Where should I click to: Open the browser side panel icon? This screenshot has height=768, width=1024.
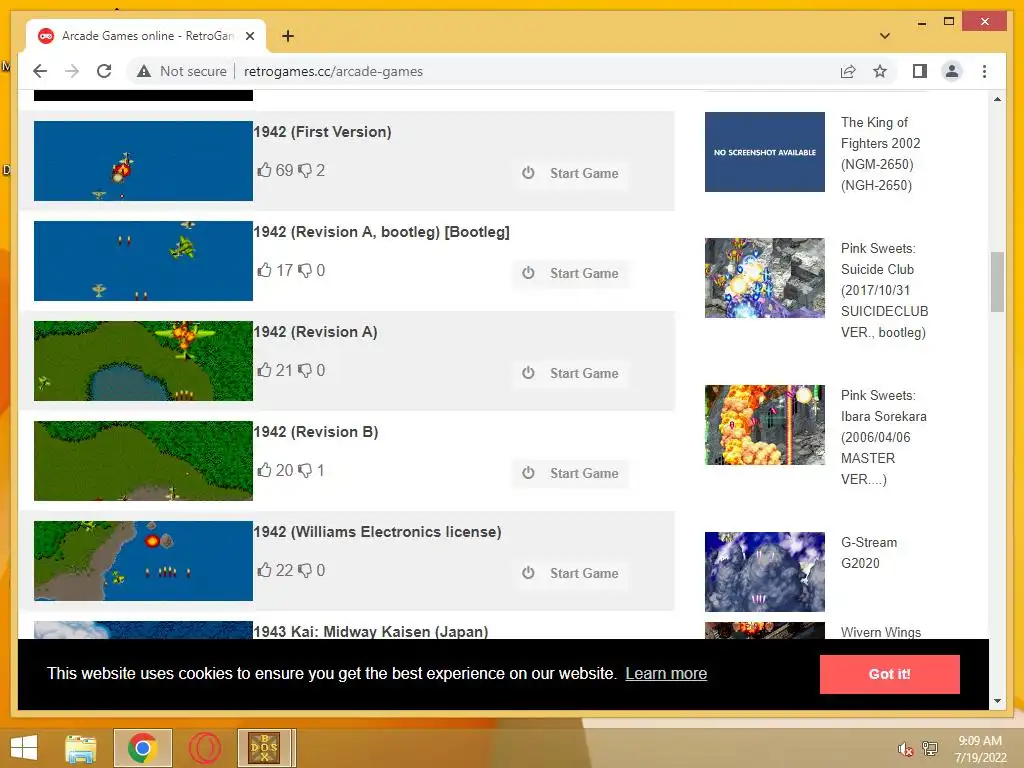click(920, 71)
